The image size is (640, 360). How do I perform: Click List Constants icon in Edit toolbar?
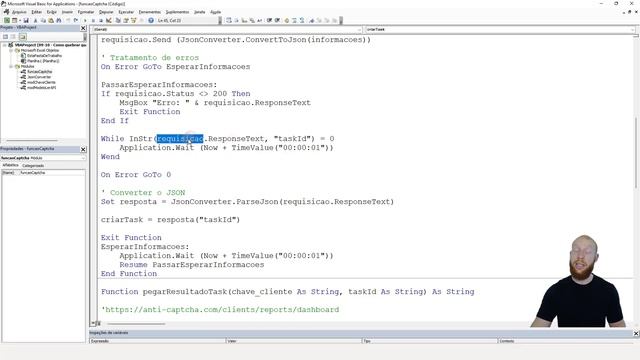pyautogui.click(x=236, y=20)
